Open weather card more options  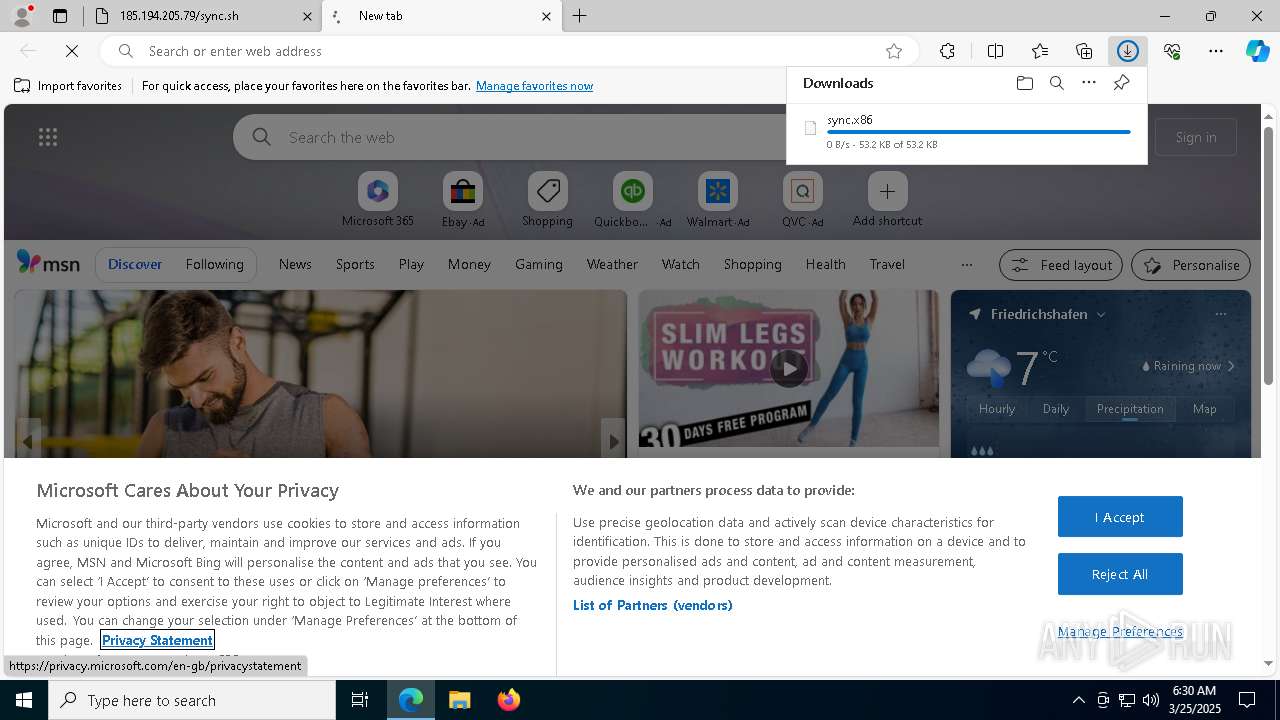[1221, 314]
